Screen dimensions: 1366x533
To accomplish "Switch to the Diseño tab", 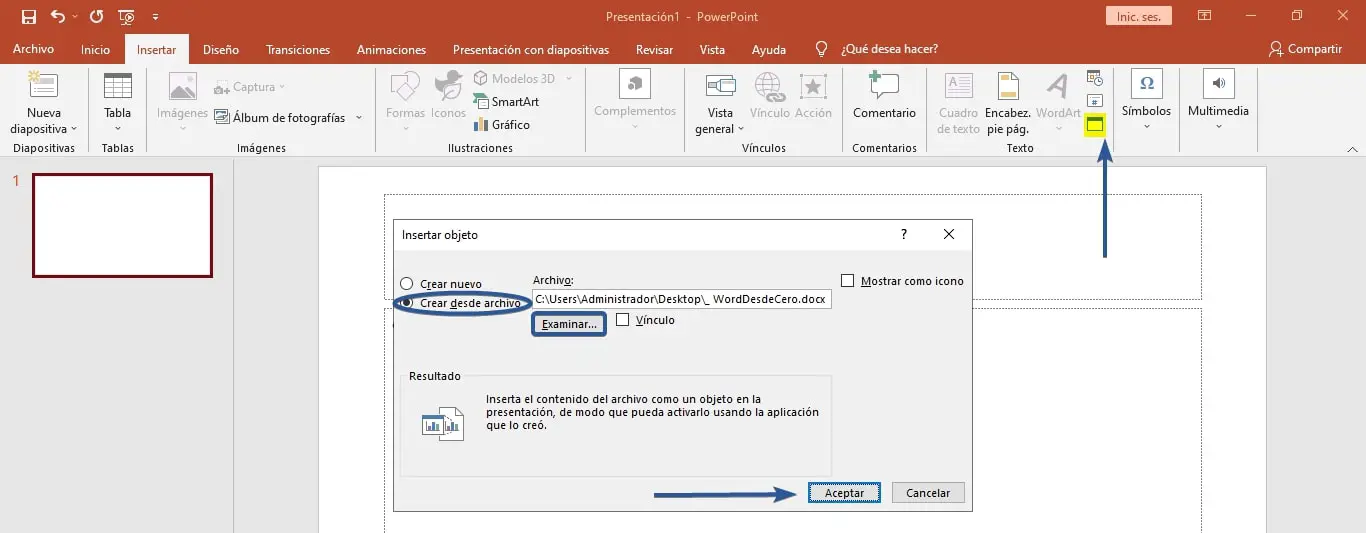I will coord(221,49).
